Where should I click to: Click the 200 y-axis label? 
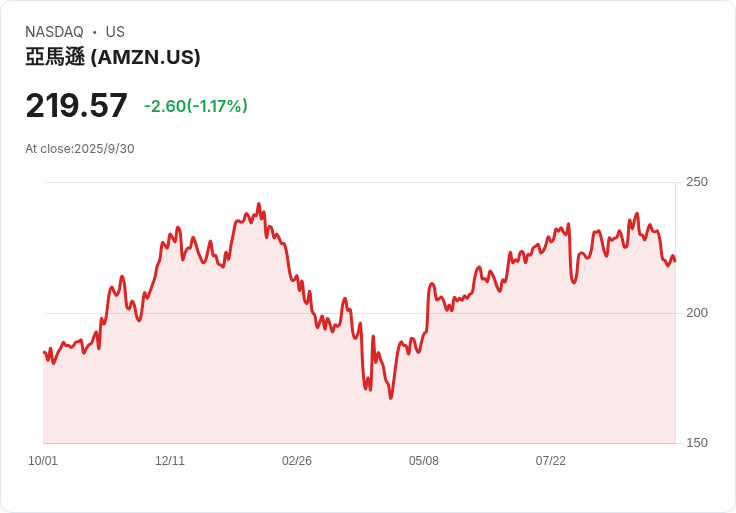pos(697,313)
